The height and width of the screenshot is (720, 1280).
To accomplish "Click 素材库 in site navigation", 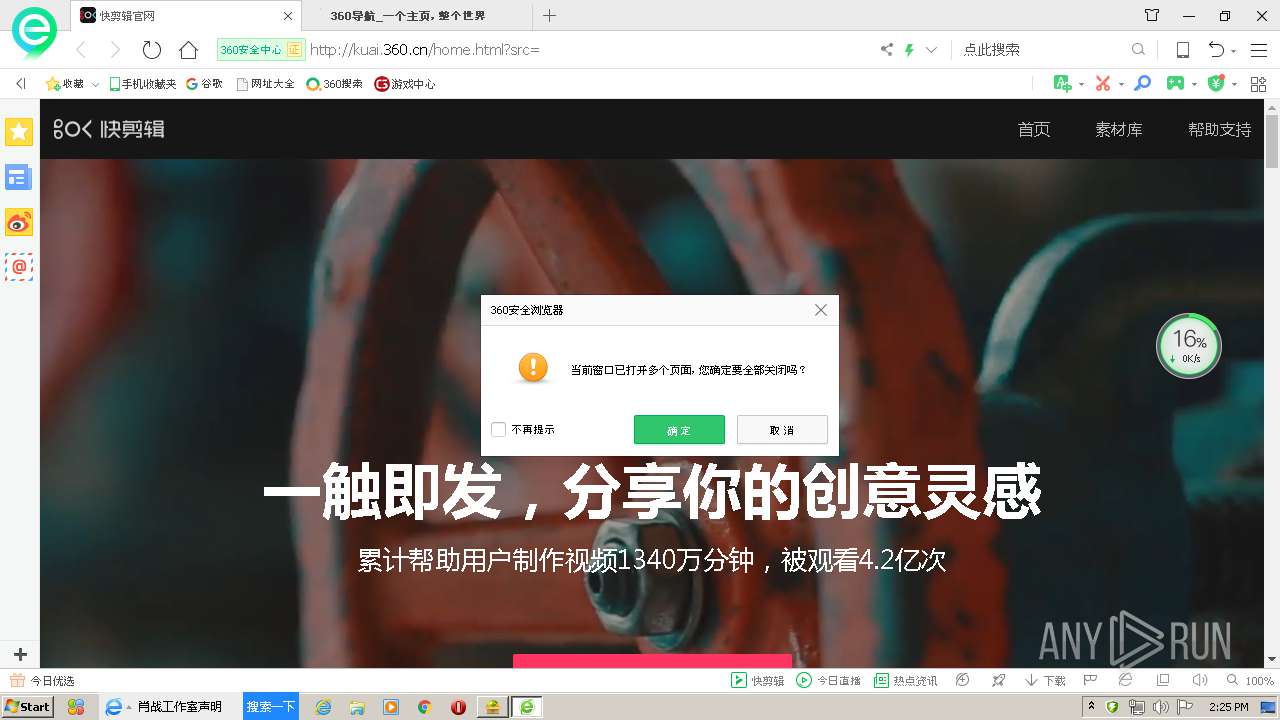I will pos(1119,129).
